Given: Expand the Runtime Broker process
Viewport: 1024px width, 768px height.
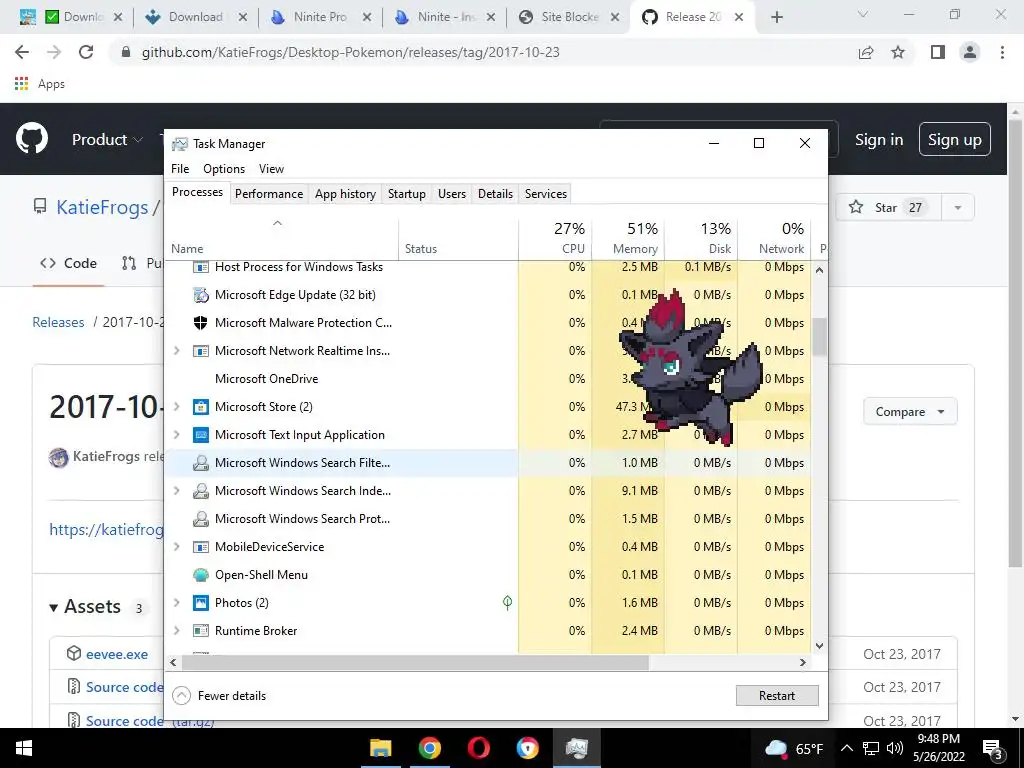Looking at the screenshot, I should [x=176, y=631].
